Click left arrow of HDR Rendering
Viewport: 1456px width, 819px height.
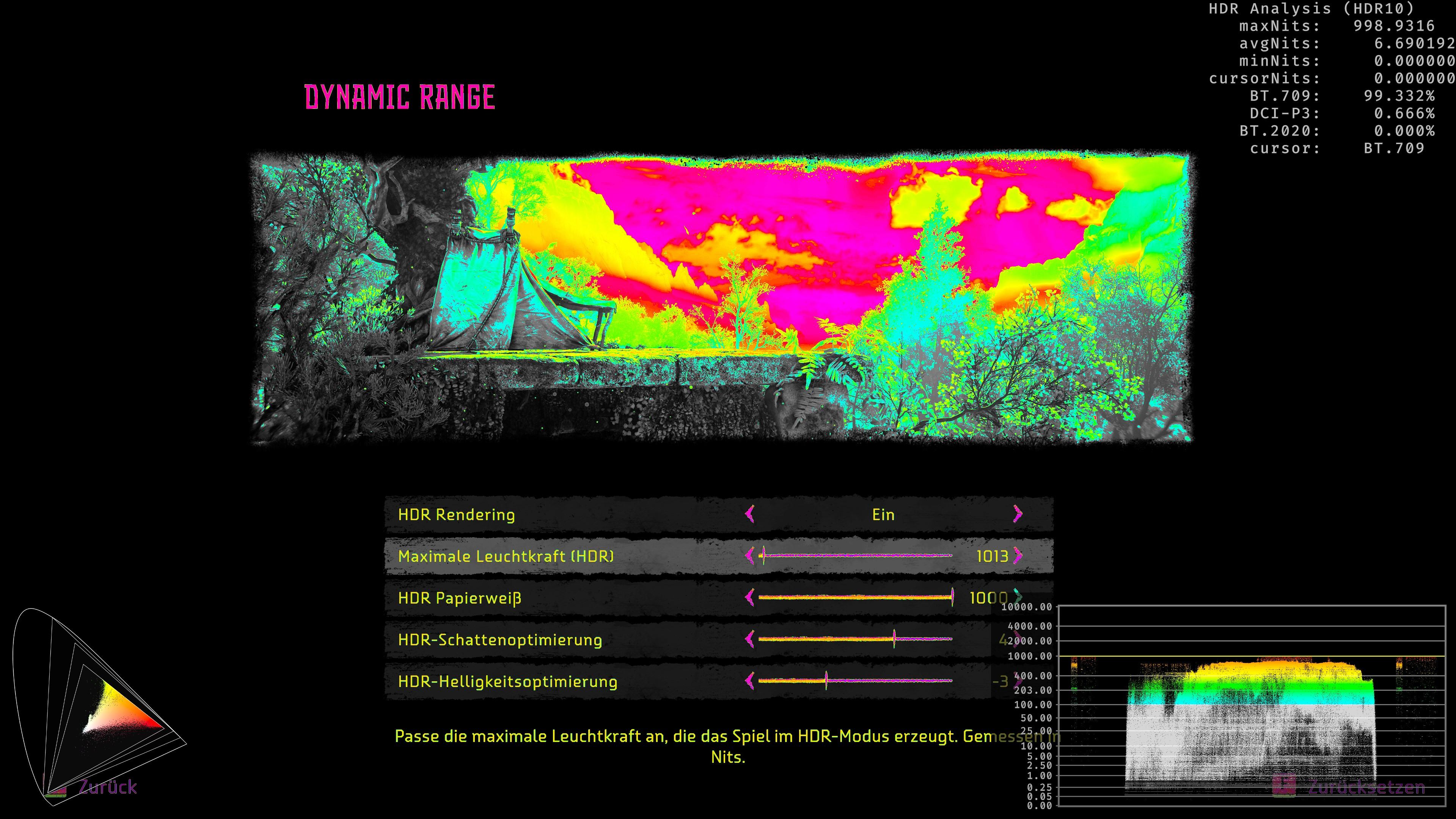click(750, 514)
